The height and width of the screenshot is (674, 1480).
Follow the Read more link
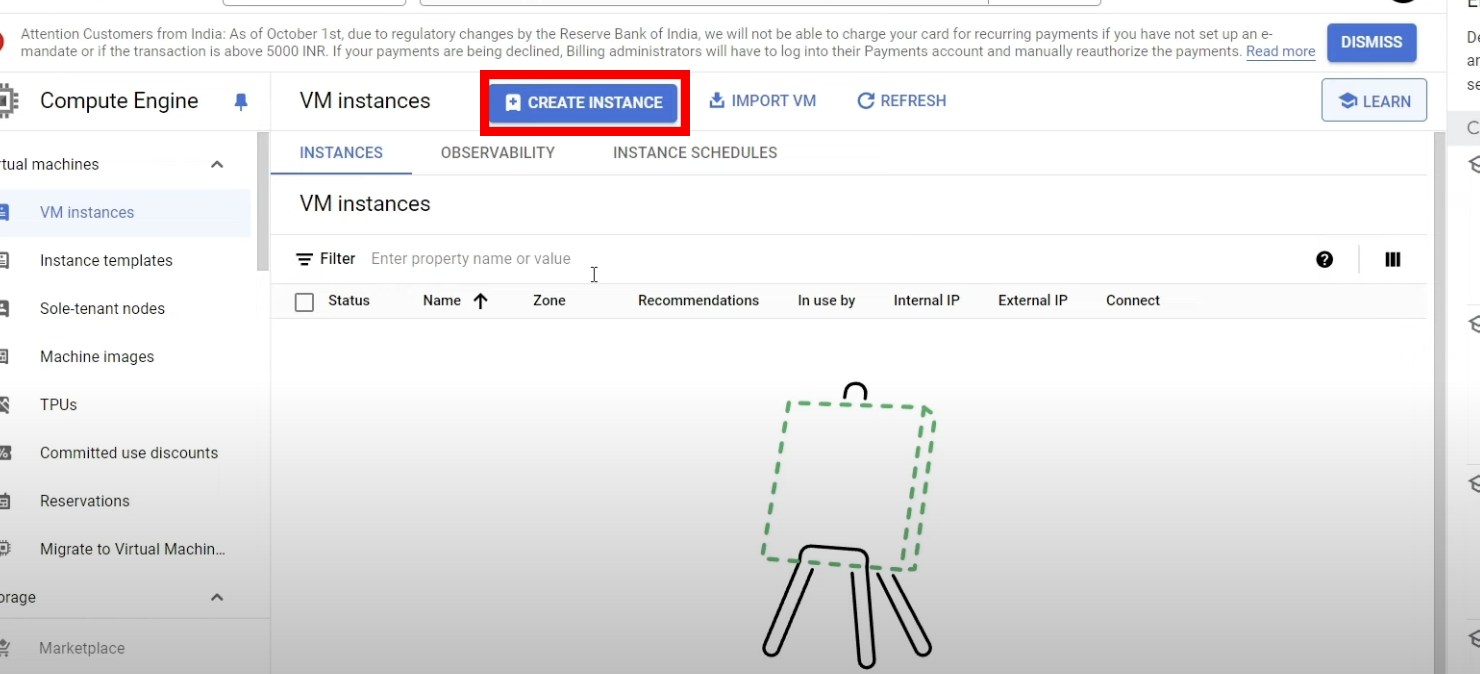(1280, 52)
